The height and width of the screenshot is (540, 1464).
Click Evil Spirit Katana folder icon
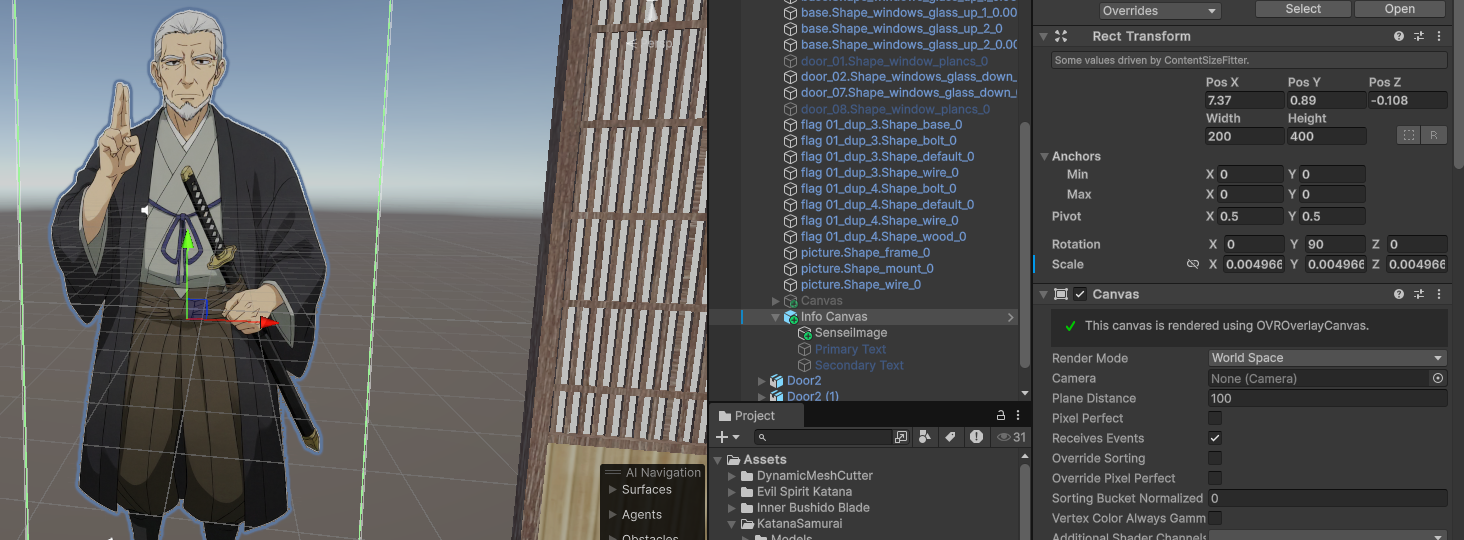pos(747,492)
